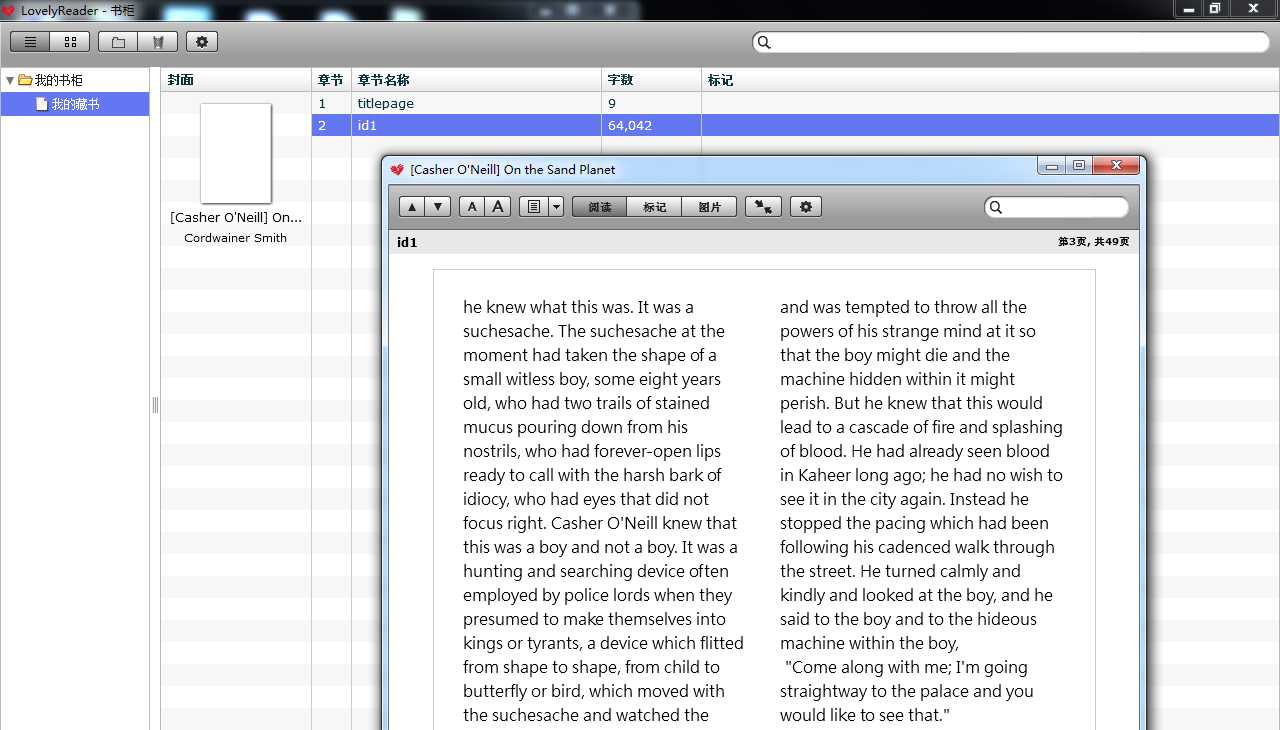Decrease reader font size (small A)
The width and height of the screenshot is (1280, 730).
point(472,207)
